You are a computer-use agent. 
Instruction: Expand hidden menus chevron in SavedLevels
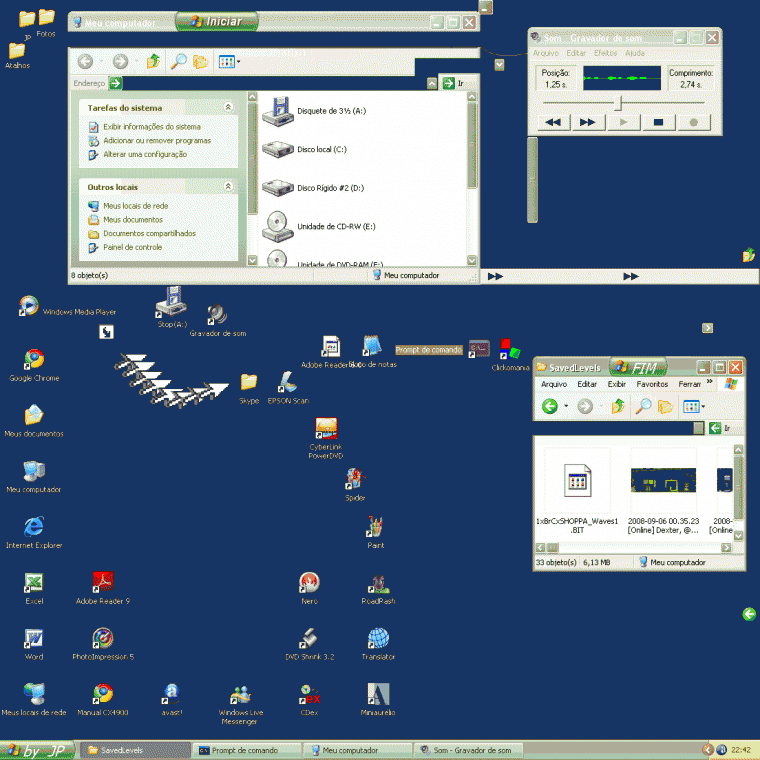point(710,381)
